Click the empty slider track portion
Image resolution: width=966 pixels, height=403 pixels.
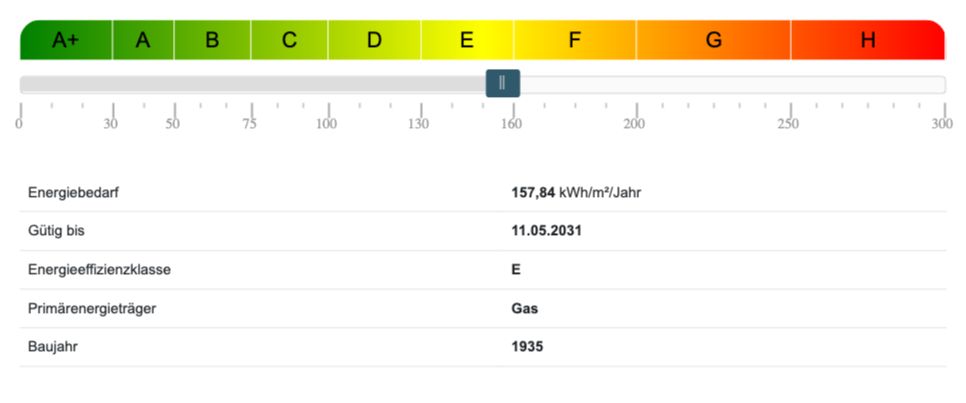733,84
